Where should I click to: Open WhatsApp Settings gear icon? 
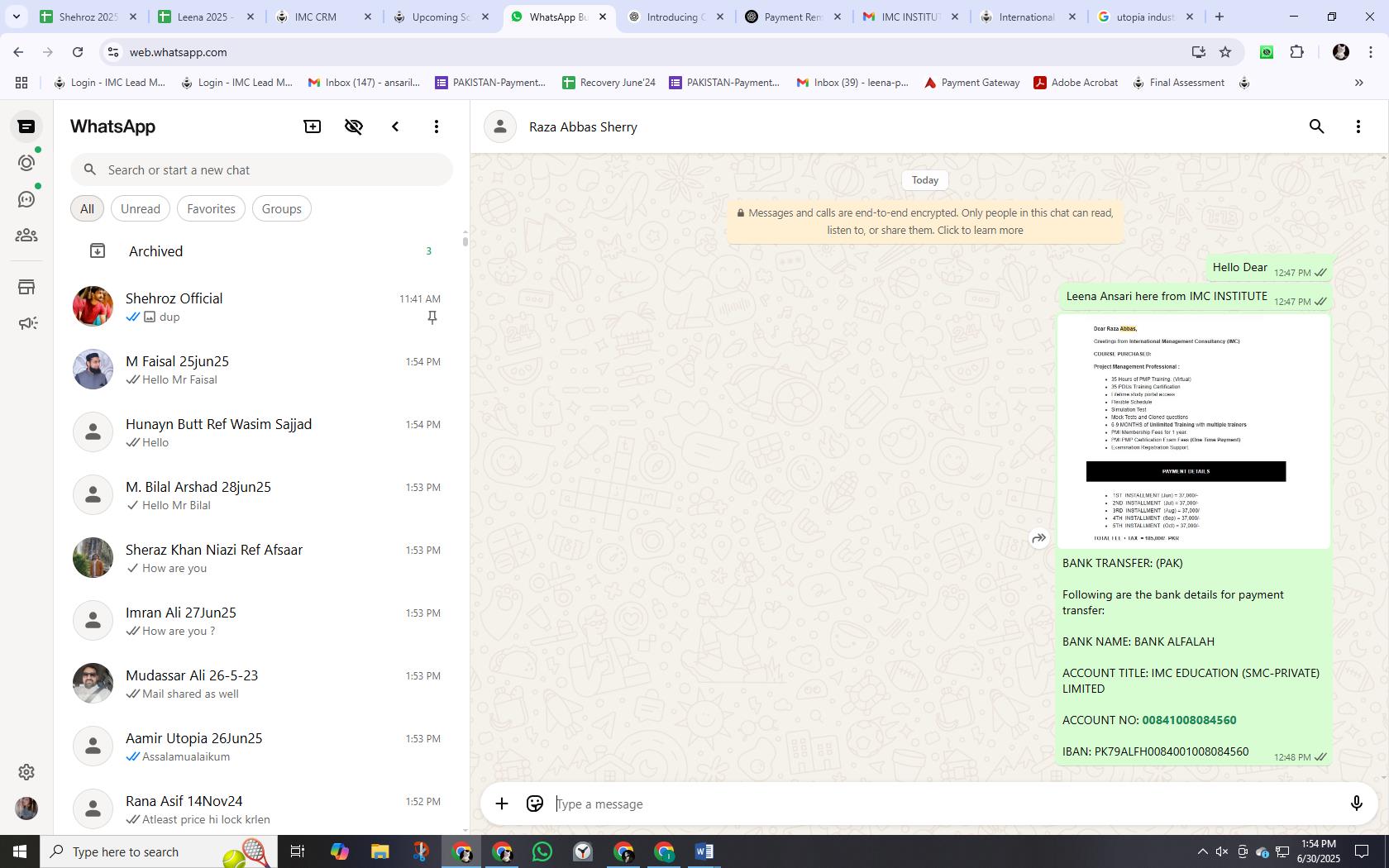[26, 772]
